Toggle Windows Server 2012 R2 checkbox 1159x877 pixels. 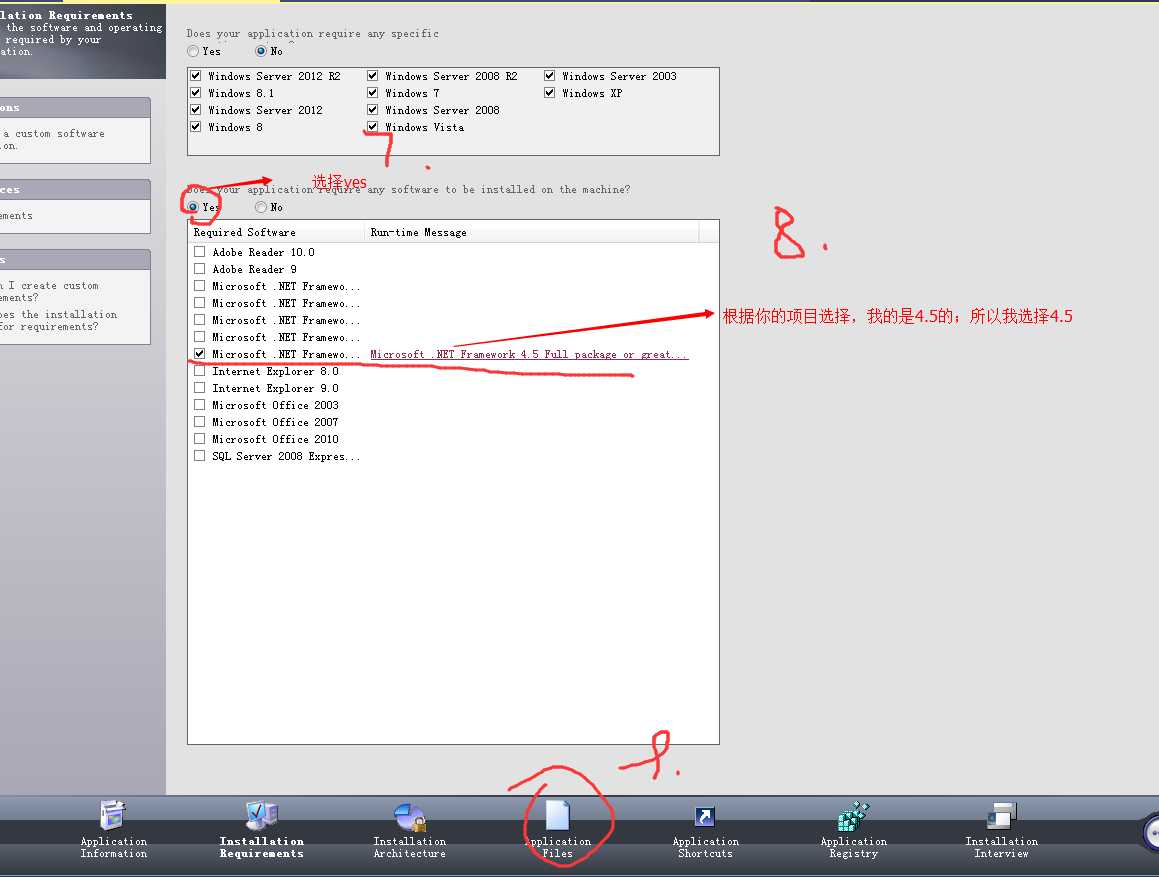(x=196, y=75)
